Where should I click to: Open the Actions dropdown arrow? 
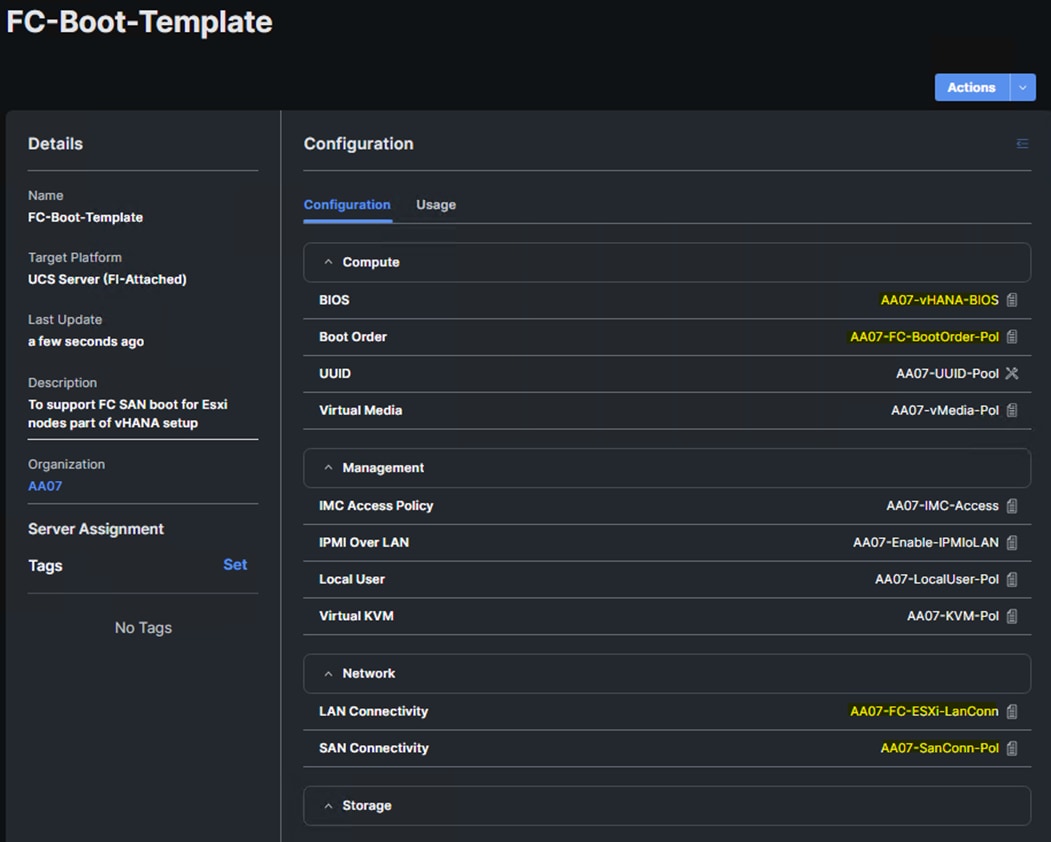tap(1023, 87)
